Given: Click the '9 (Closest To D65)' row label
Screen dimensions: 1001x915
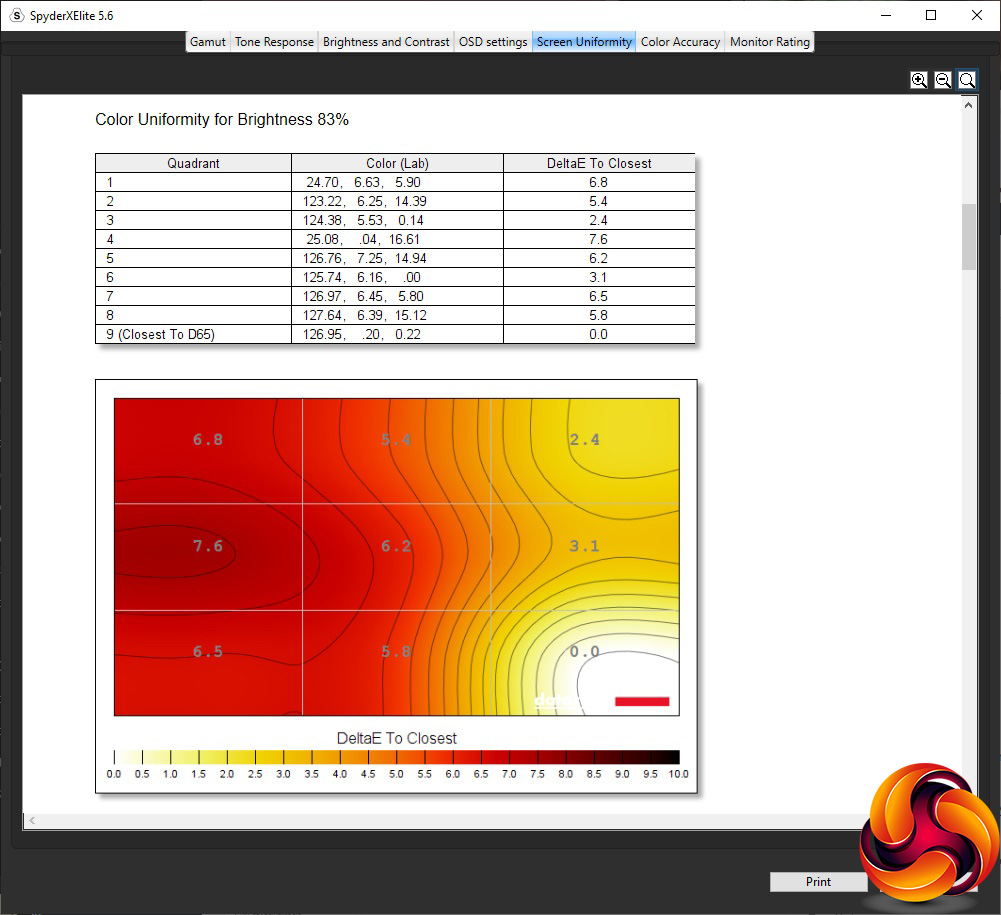Looking at the screenshot, I should point(160,335).
